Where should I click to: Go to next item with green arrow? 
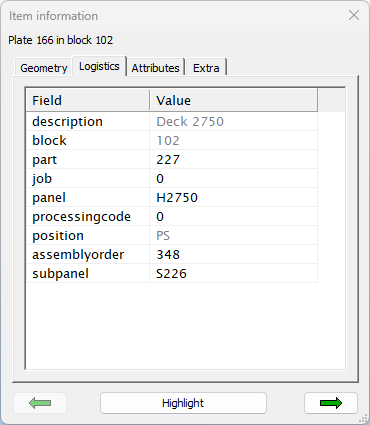[331, 403]
